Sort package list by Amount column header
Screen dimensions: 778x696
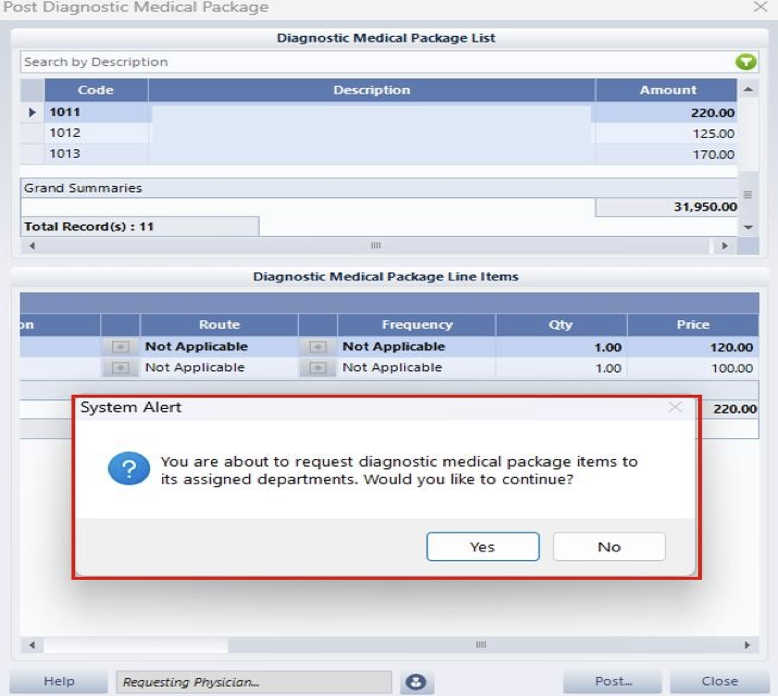[667, 90]
